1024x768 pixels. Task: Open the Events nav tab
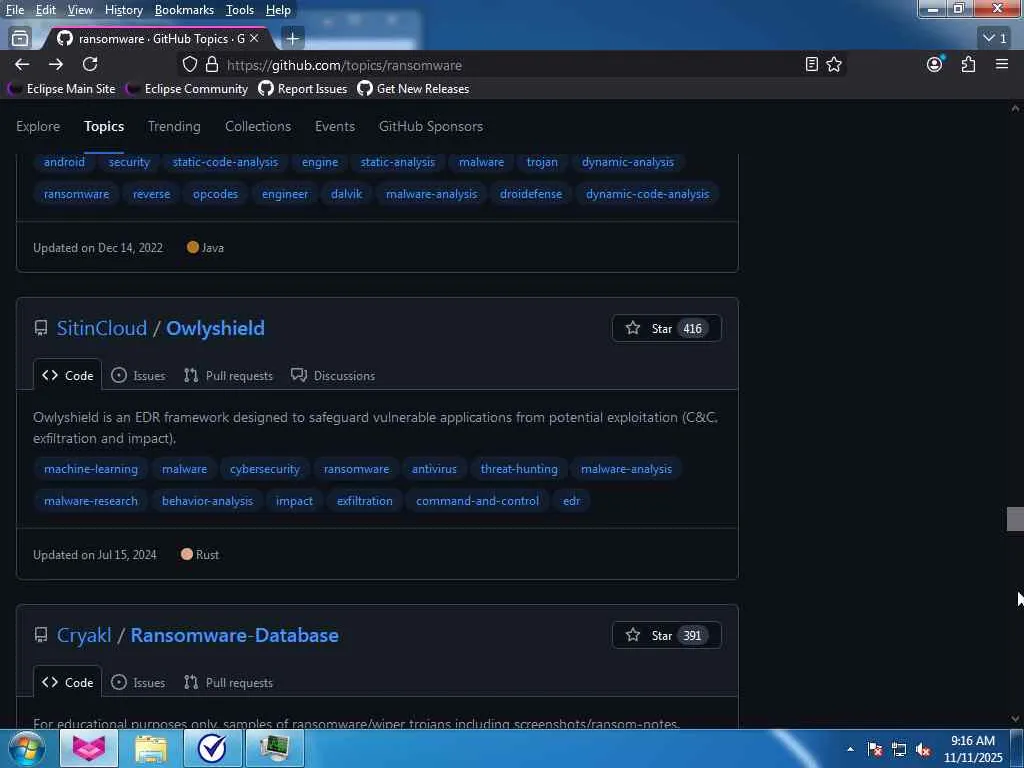pos(335,126)
